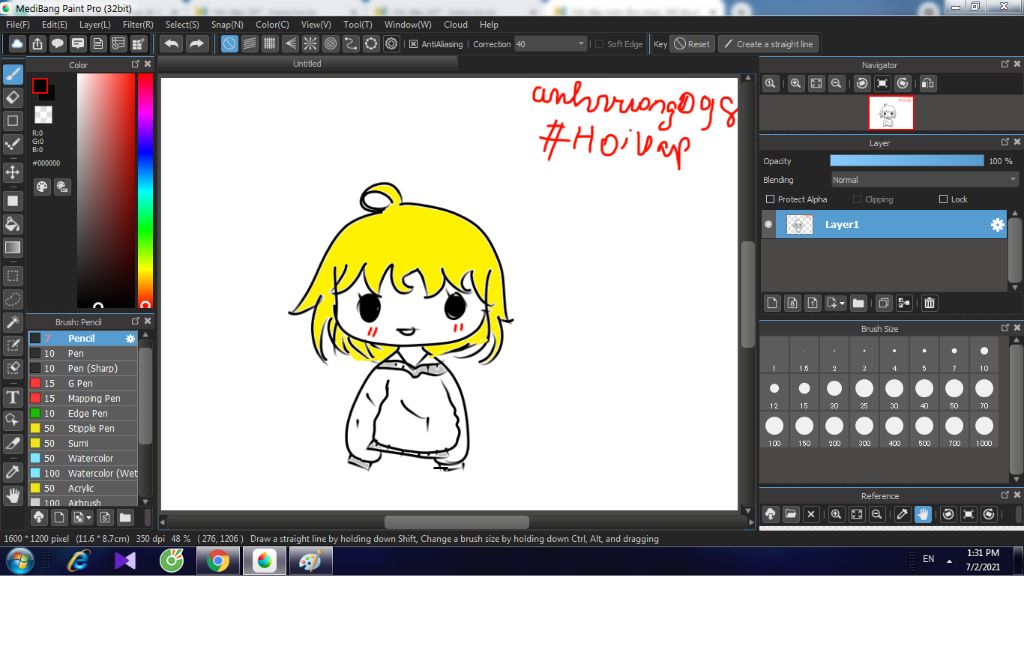1024x661 pixels.
Task: Open the Cloud menu
Action: tap(455, 24)
